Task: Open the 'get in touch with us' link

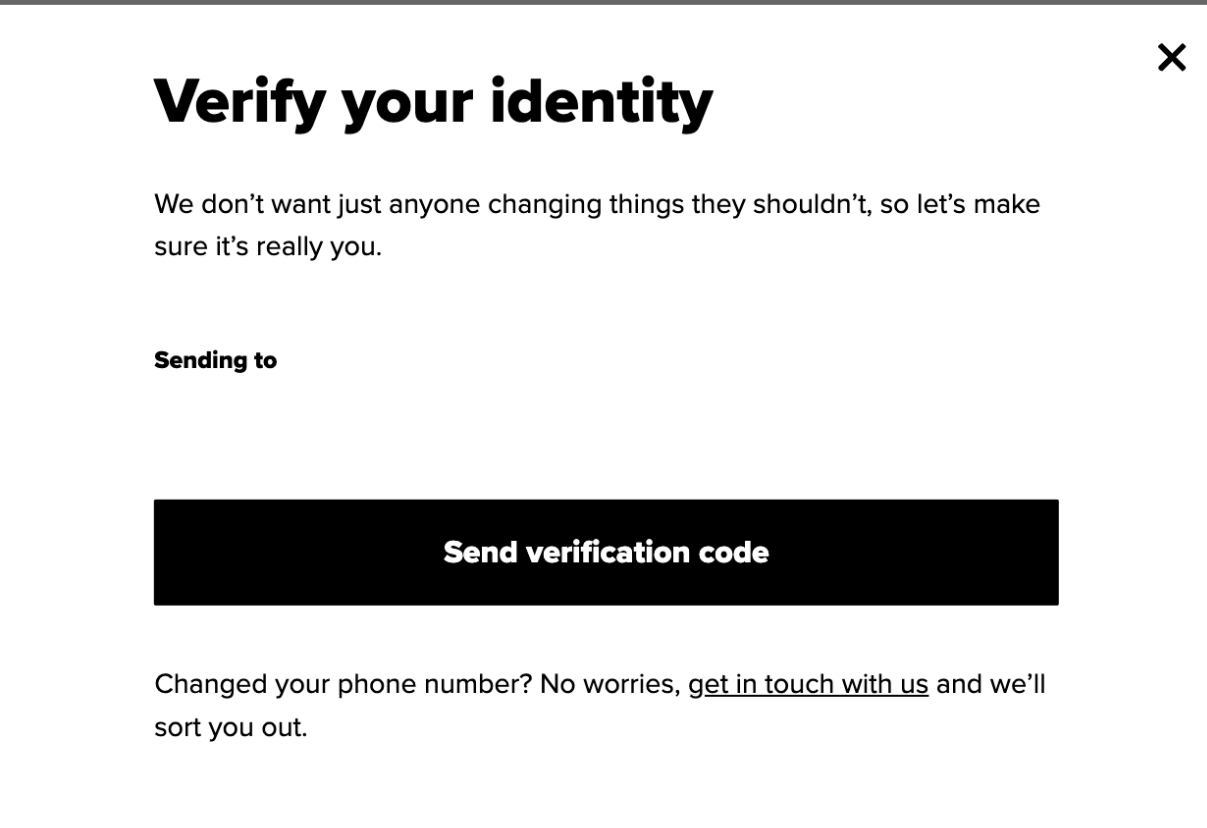Action: tap(808, 685)
